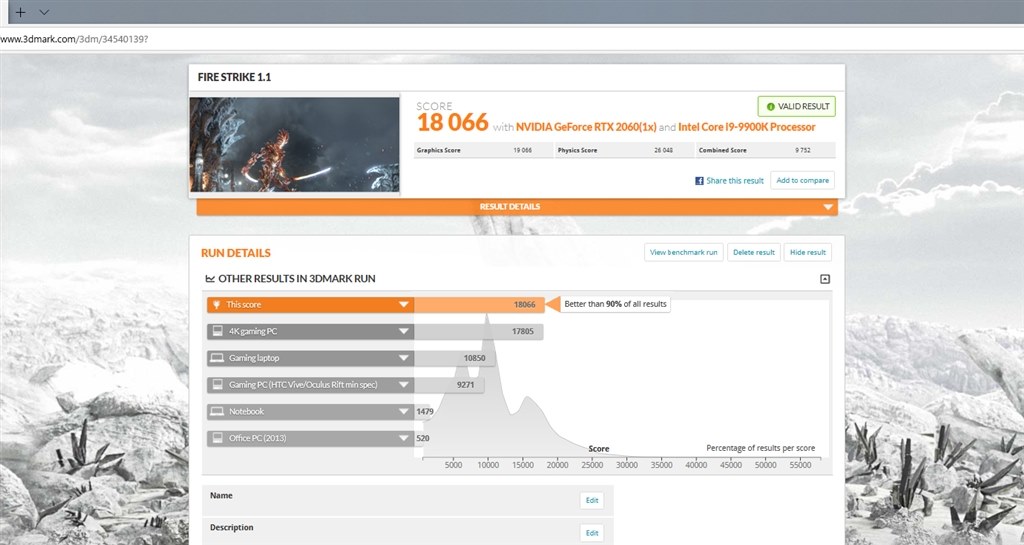The width and height of the screenshot is (1024, 545).
Task: Open the Notebook dropdown arrow
Action: pyautogui.click(x=404, y=412)
